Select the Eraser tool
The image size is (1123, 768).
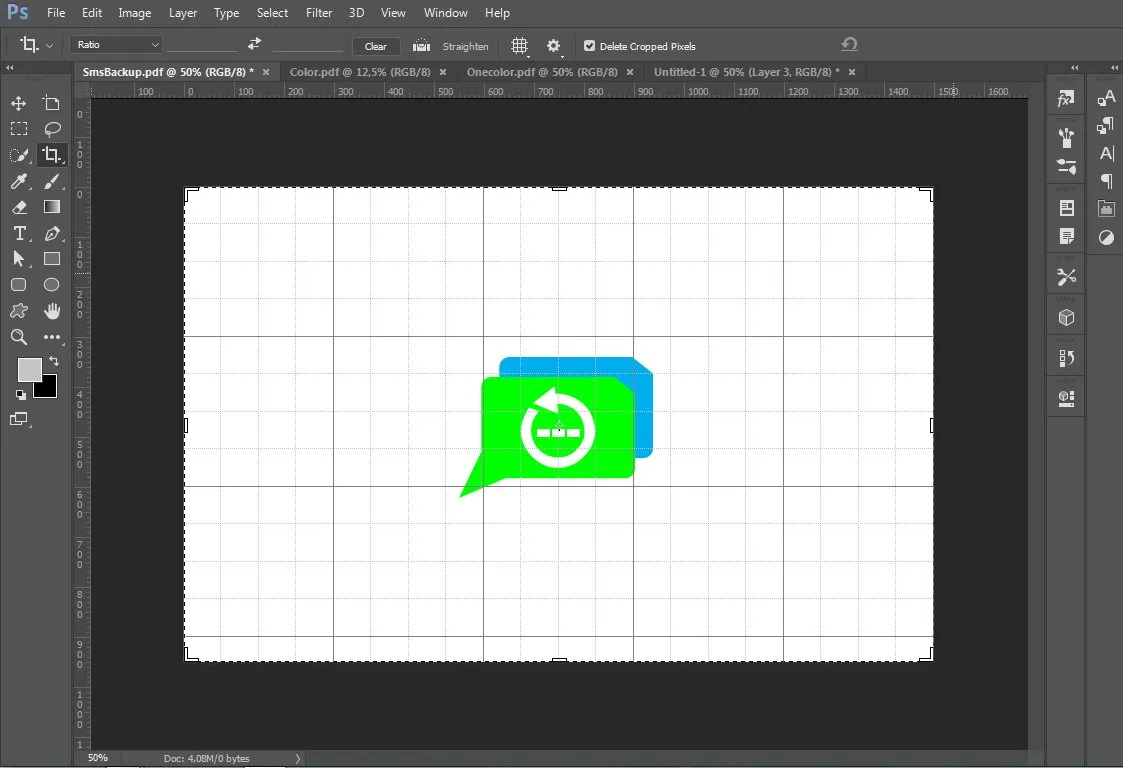coord(19,207)
